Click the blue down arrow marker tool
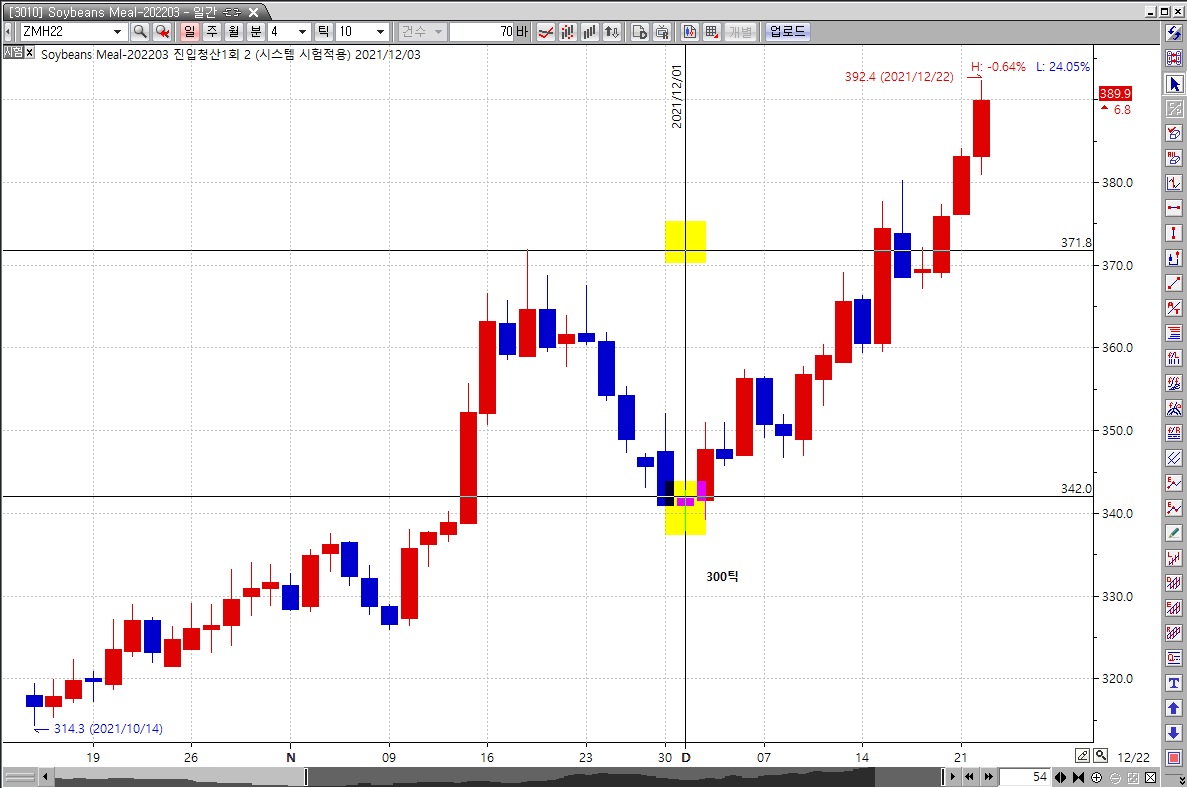Image resolution: width=1187 pixels, height=788 pixels. coord(1175,733)
